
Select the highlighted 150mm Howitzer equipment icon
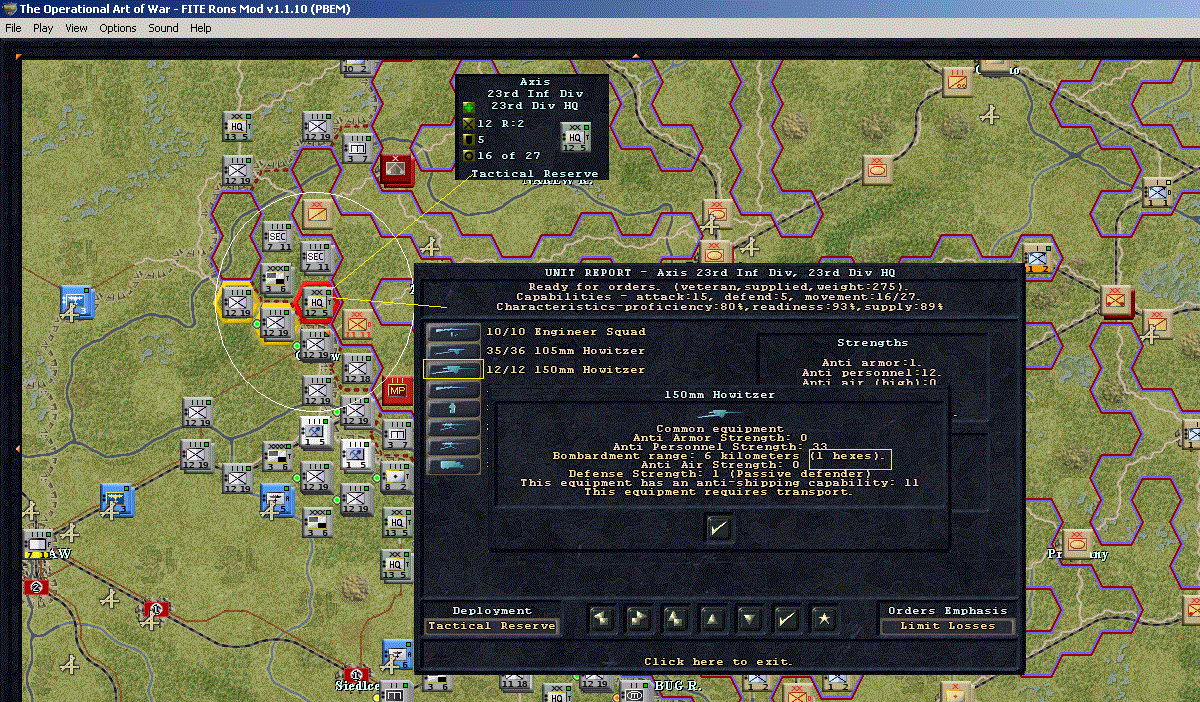[451, 369]
